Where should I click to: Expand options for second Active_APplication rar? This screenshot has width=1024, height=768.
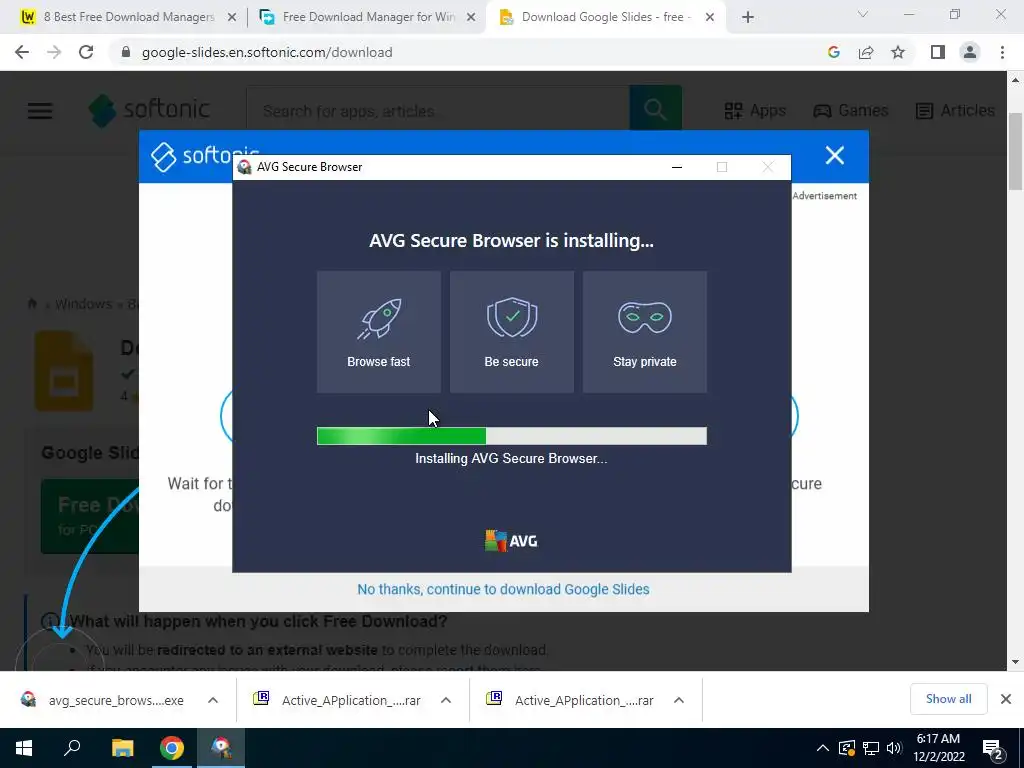click(x=679, y=700)
